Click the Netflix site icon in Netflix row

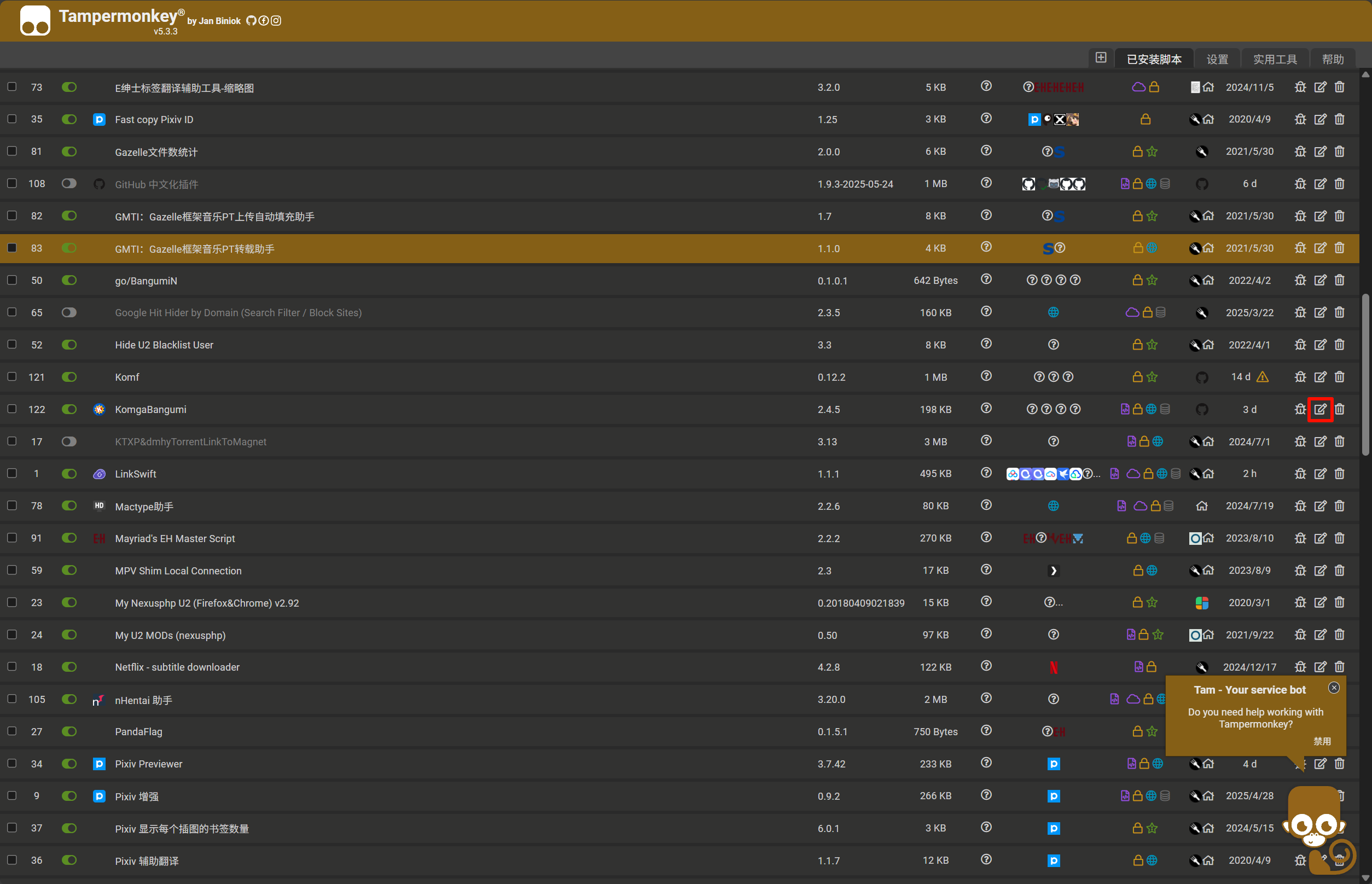pyautogui.click(x=1054, y=667)
